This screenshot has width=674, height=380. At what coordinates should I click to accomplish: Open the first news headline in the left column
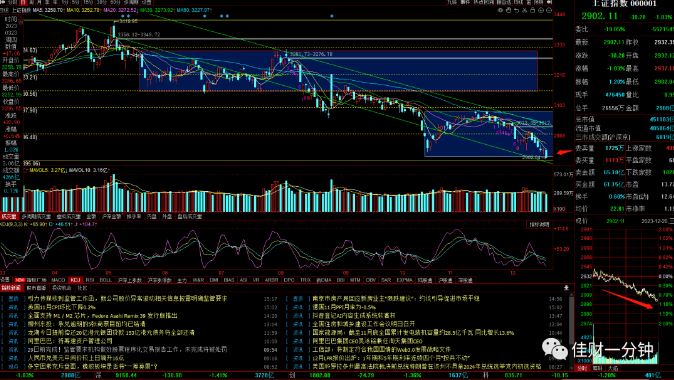pyautogui.click(x=127, y=298)
